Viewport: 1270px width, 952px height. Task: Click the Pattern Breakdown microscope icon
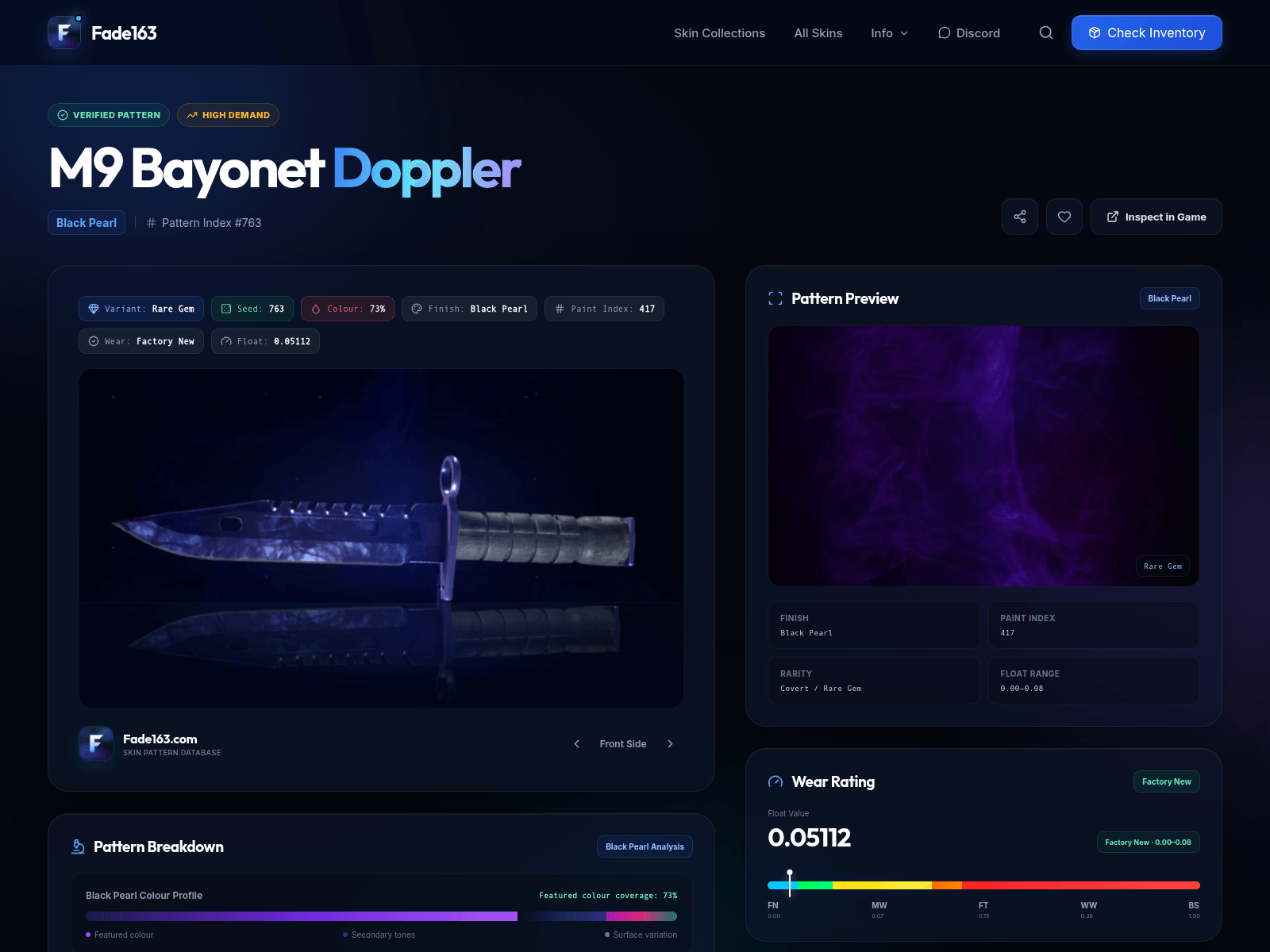tap(78, 846)
